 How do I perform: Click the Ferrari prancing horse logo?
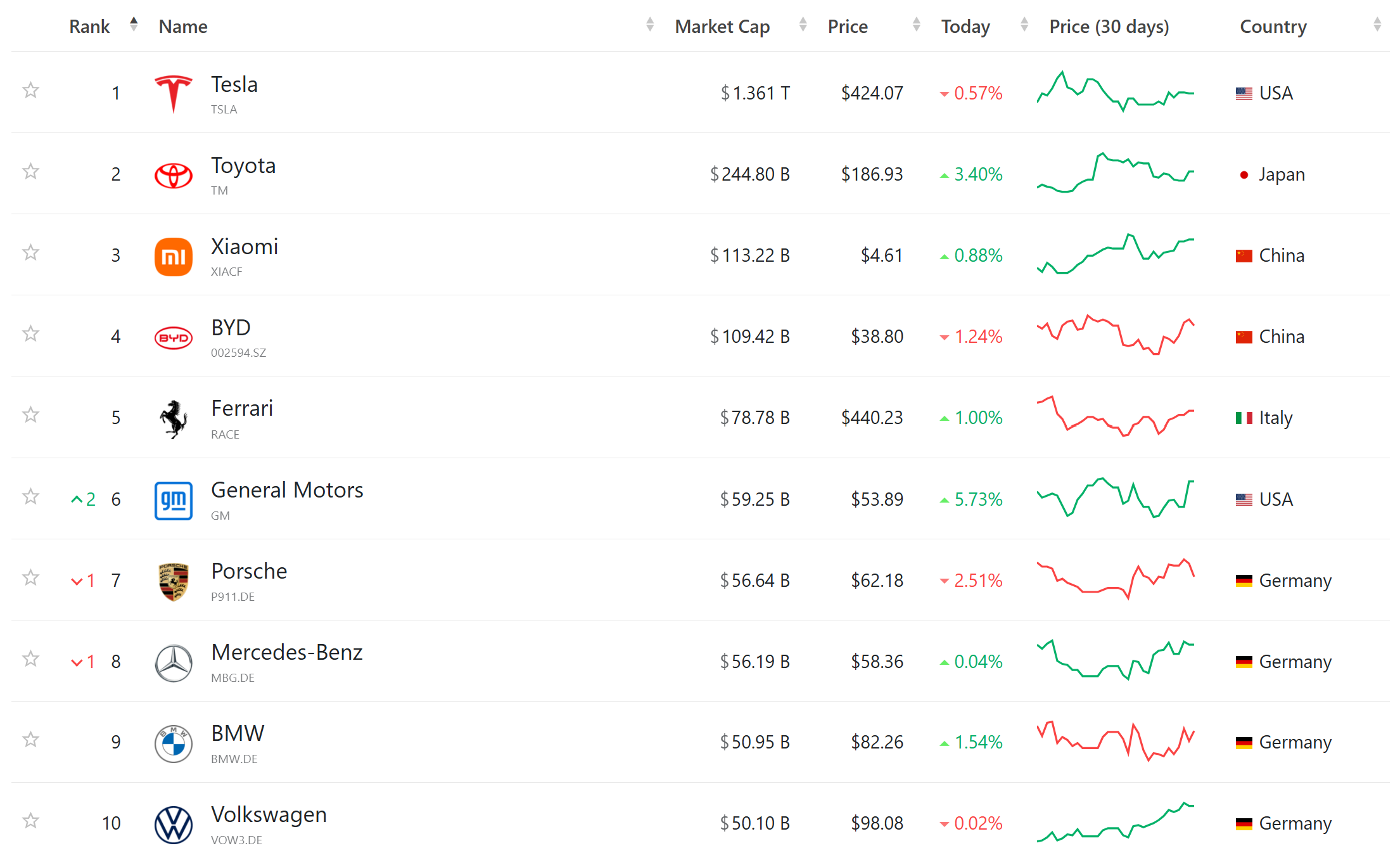(173, 418)
